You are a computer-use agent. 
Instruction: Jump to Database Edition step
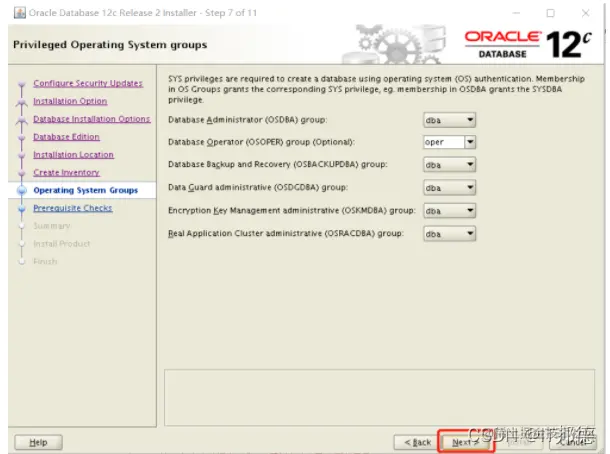pos(67,137)
